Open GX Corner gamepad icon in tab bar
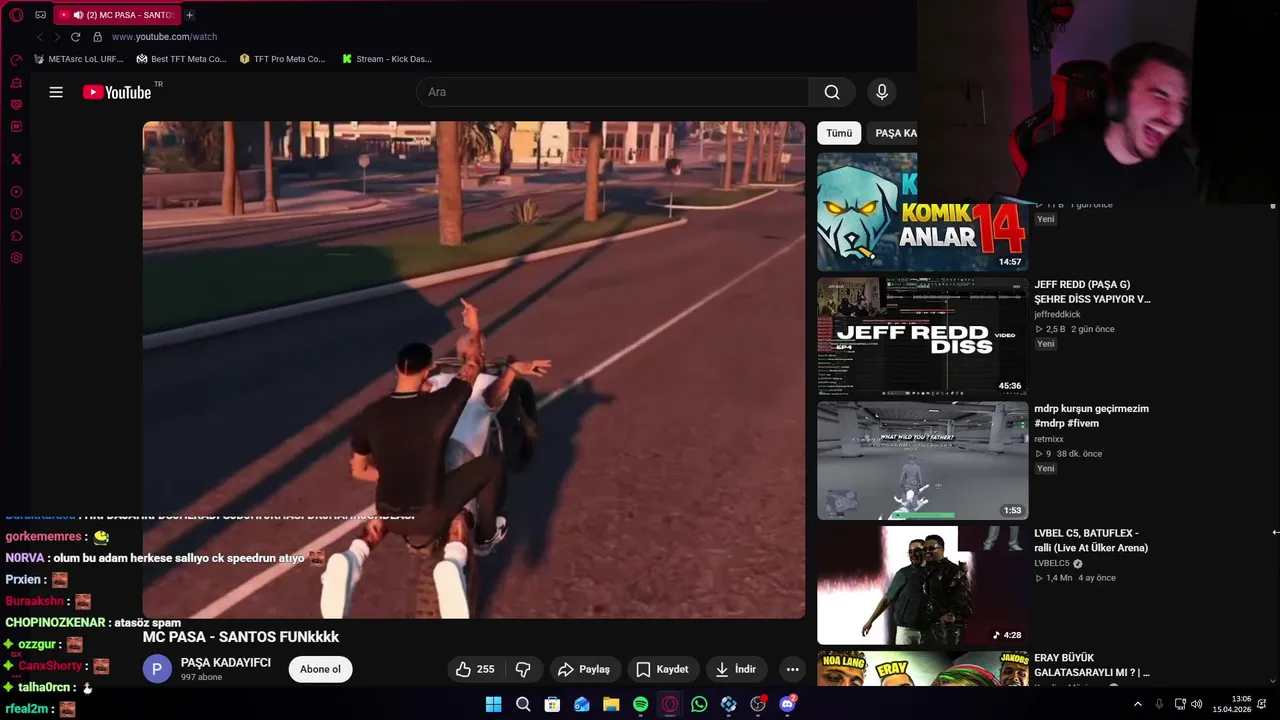The height and width of the screenshot is (720, 1280). tap(40, 15)
